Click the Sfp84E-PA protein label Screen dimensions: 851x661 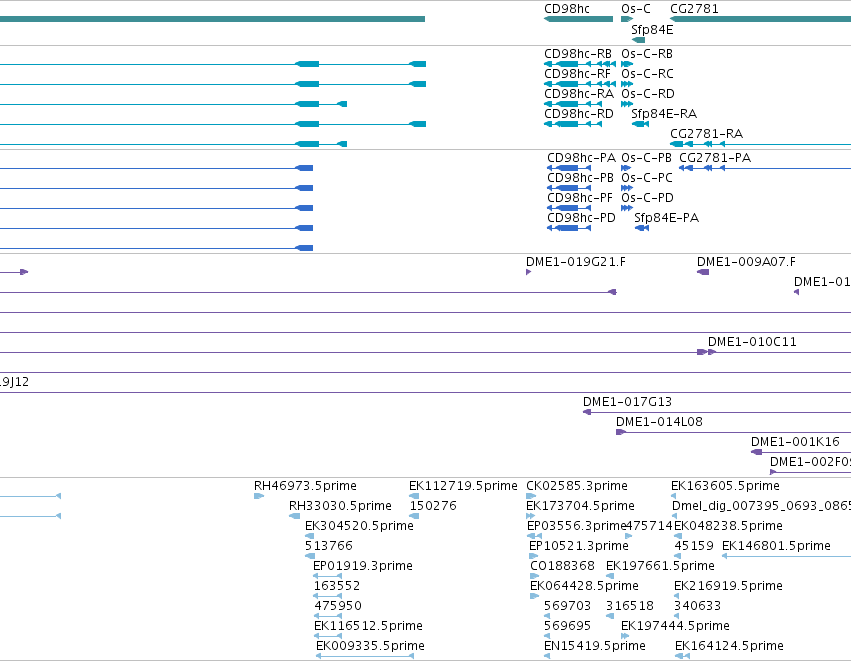pos(666,218)
